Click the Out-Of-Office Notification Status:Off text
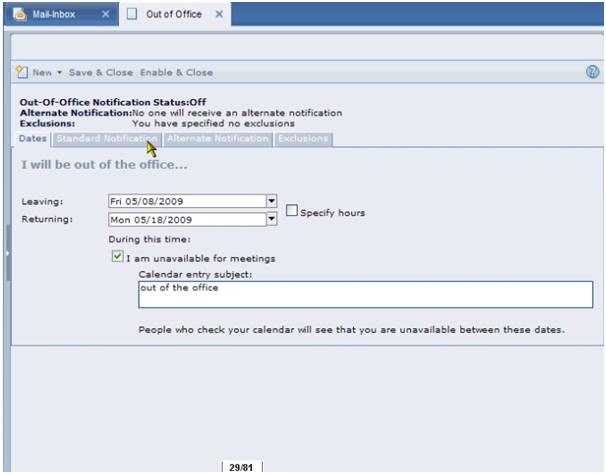This screenshot has width=606, height=474. pos(113,102)
